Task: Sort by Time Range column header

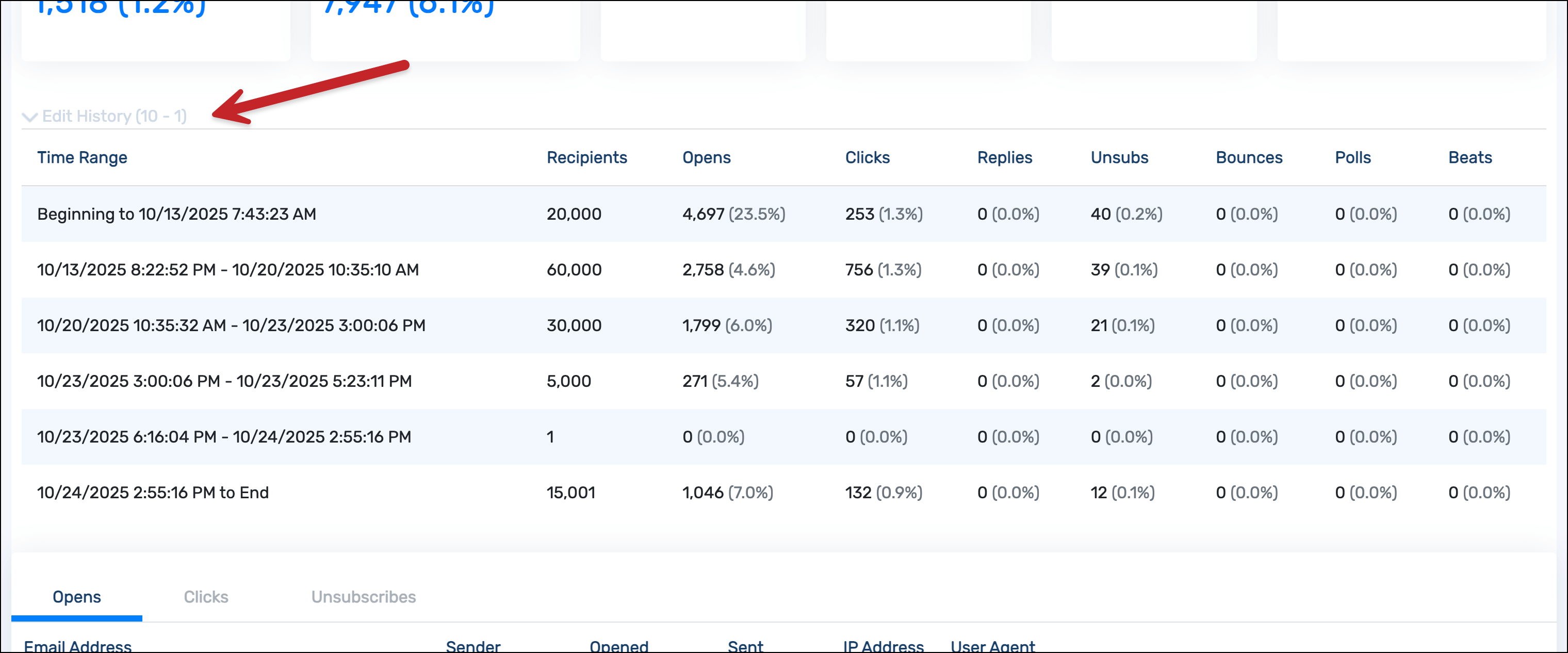Action: click(x=82, y=158)
